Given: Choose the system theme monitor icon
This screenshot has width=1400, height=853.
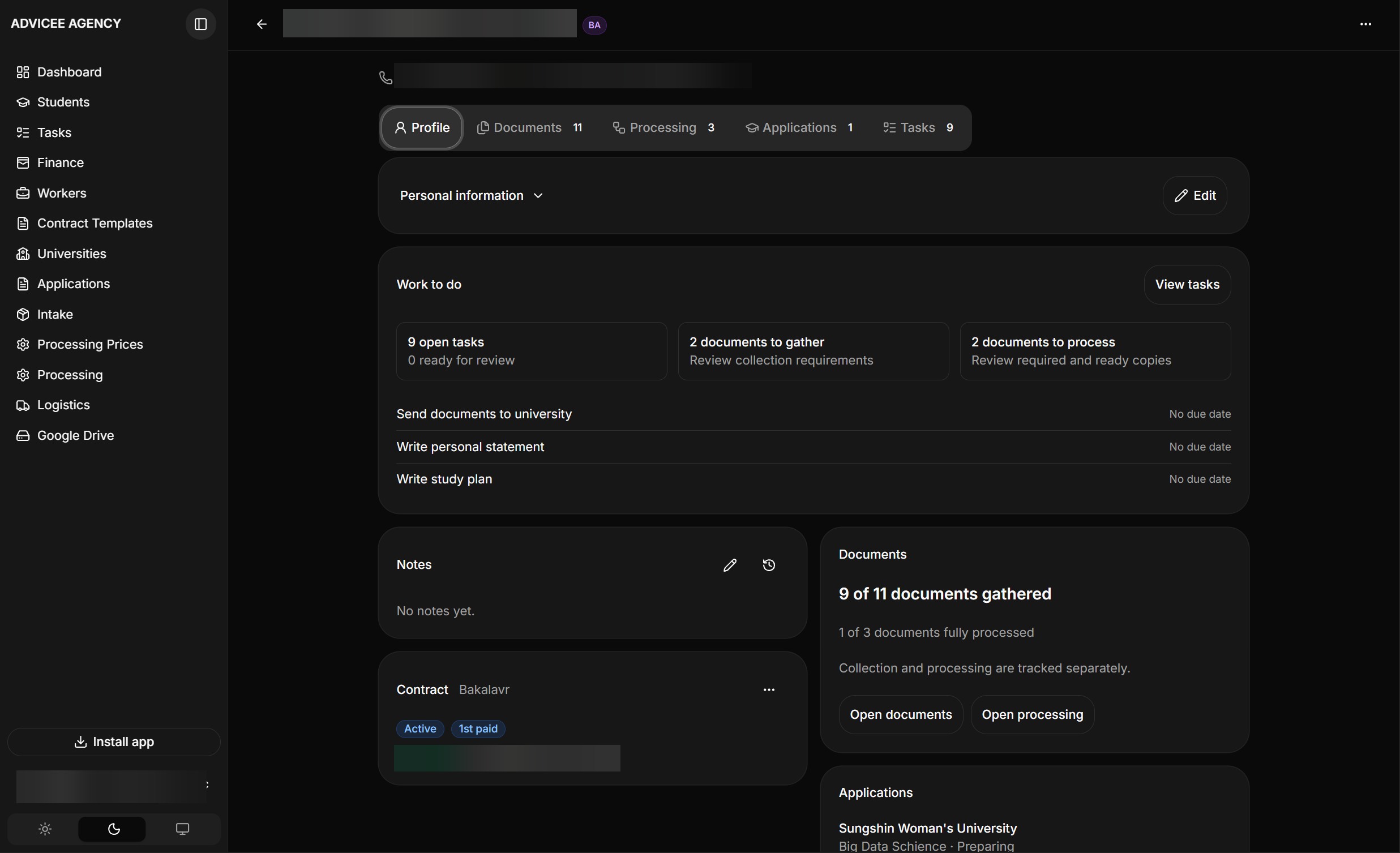Looking at the screenshot, I should tap(182, 829).
